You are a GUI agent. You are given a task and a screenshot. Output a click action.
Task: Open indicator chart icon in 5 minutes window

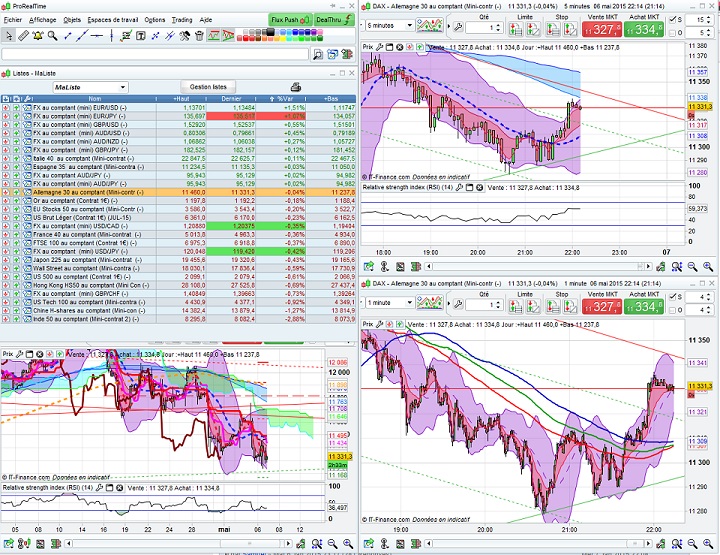tap(429, 26)
